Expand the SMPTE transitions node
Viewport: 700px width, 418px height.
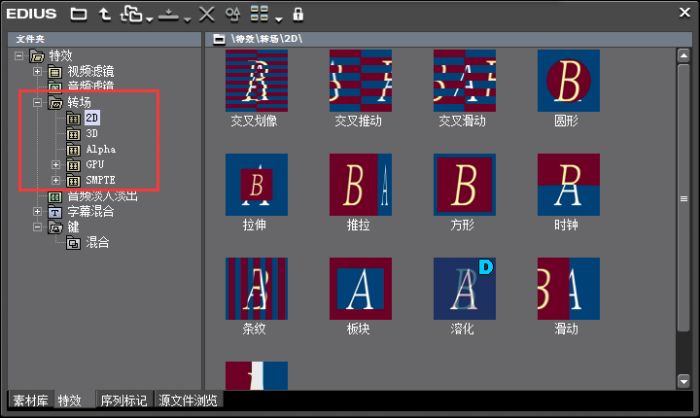point(56,180)
